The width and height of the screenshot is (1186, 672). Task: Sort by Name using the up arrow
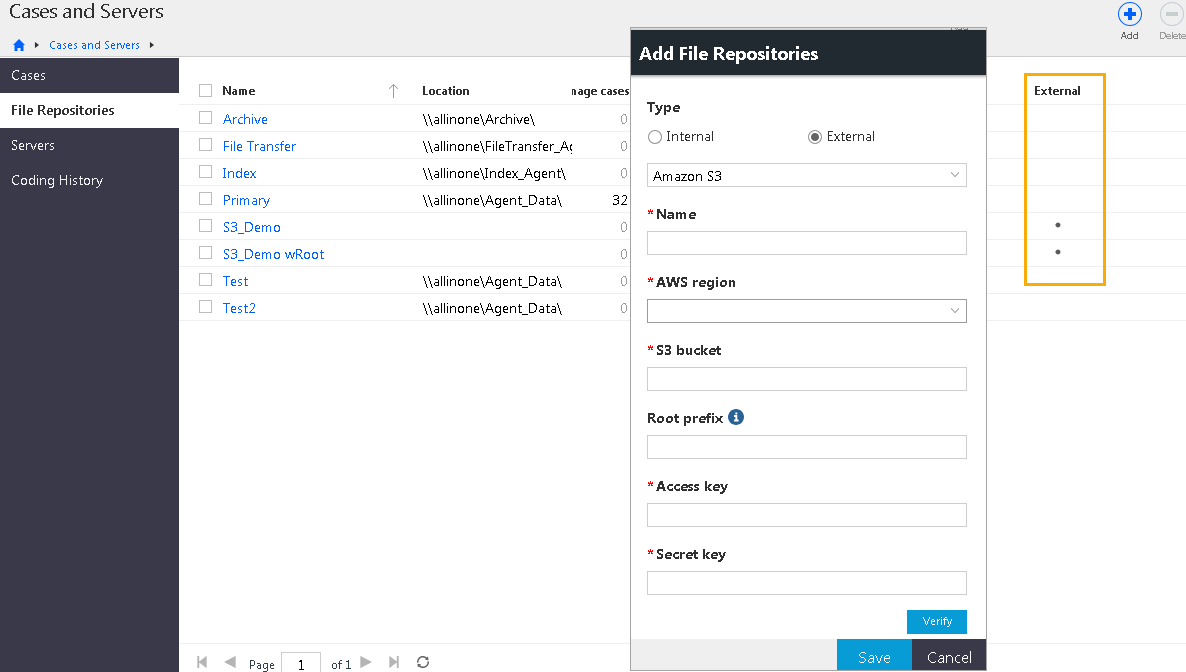[393, 91]
